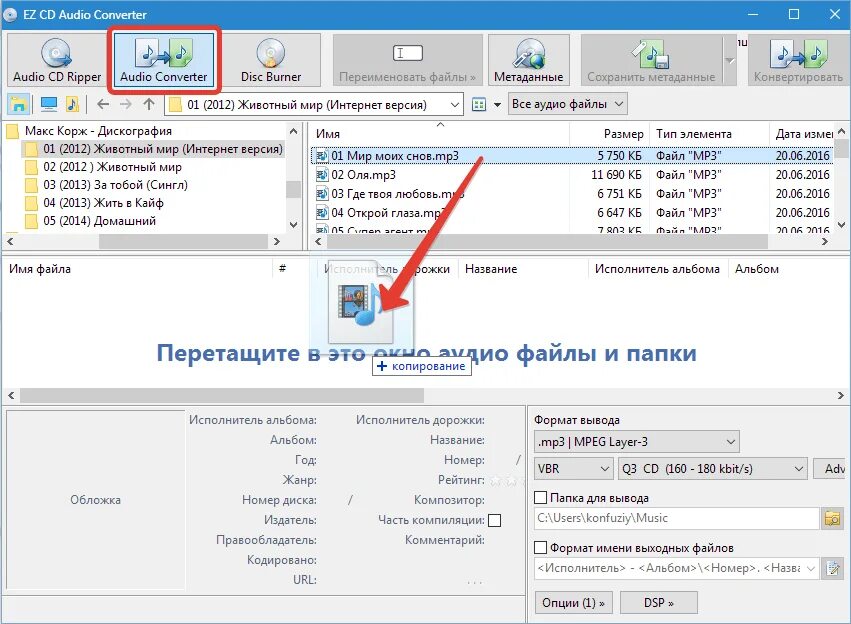Viewport: 851px width, 624px height.
Task: Select folder 04 (2013) Жить в Кайф
Action: 103,203
